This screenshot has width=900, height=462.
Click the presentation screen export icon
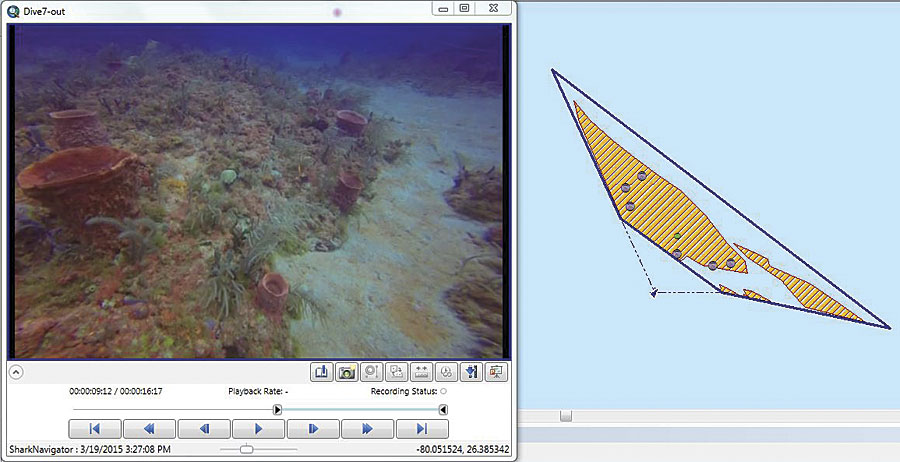[496, 372]
